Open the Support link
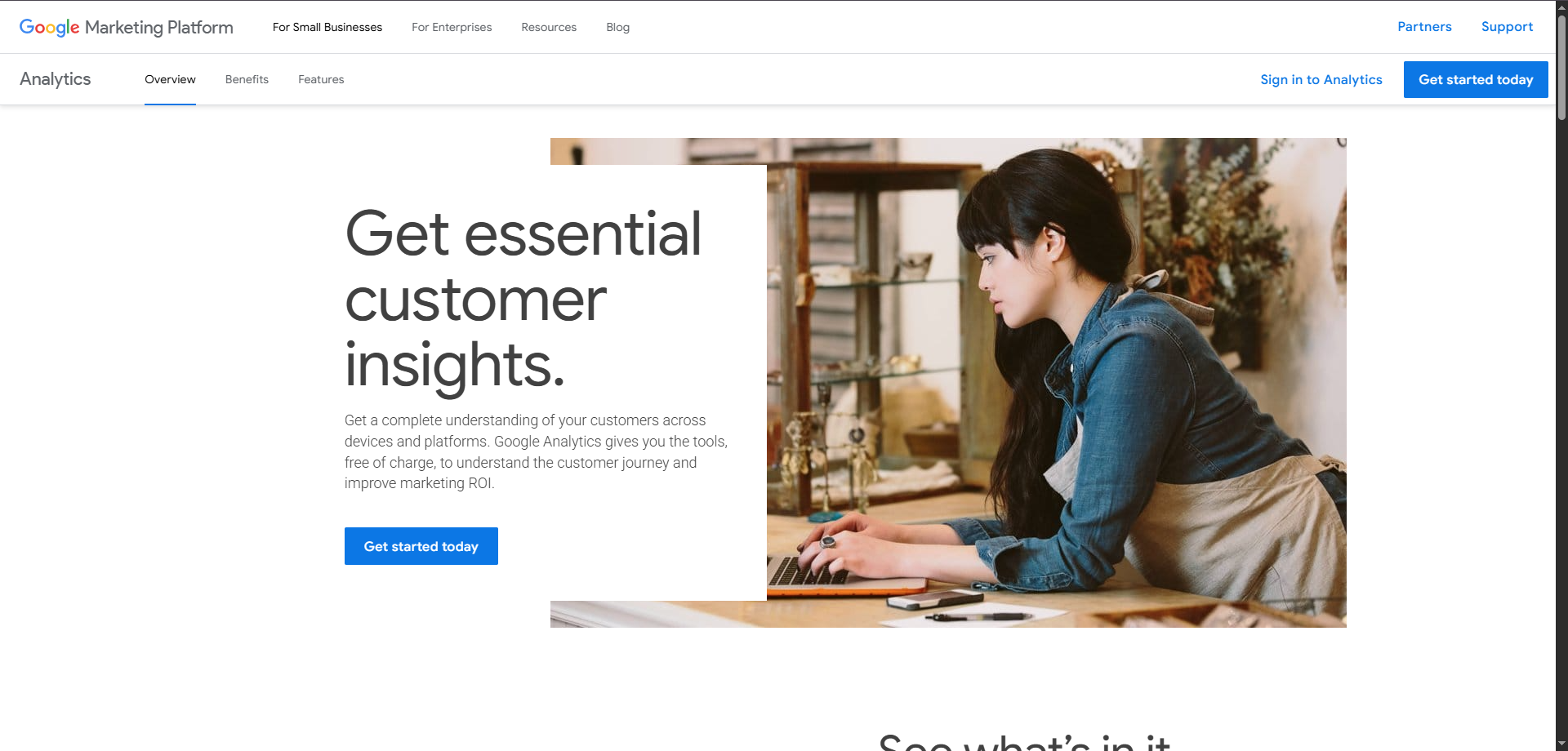This screenshot has width=1568, height=751. (x=1507, y=27)
